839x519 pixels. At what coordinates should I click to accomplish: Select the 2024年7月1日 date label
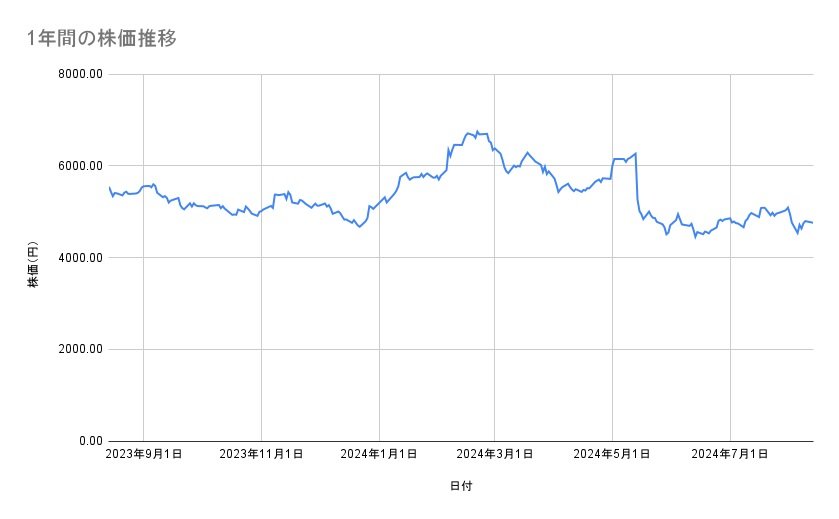point(731,454)
